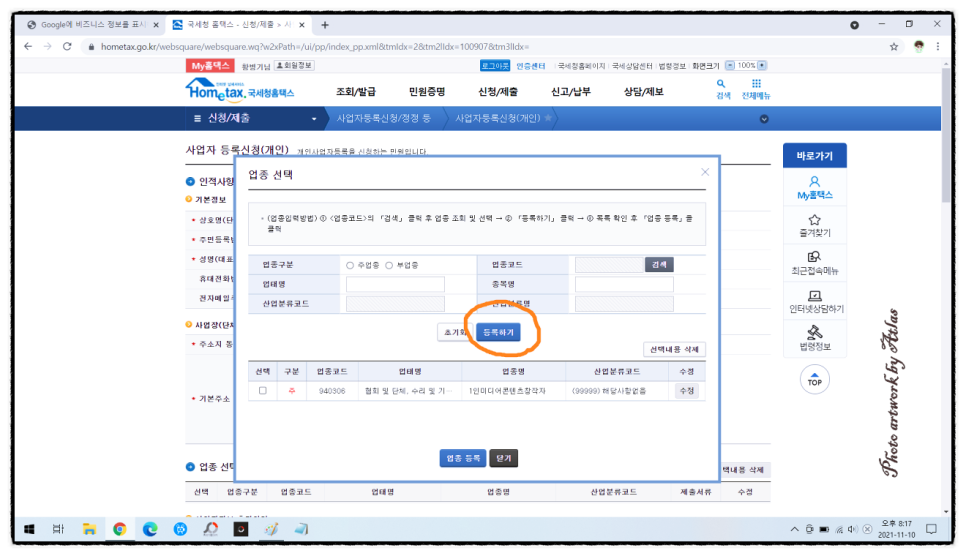Click 사업자등록신청/정정 등 breadcrumb
966x556 pixels.
pos(383,118)
